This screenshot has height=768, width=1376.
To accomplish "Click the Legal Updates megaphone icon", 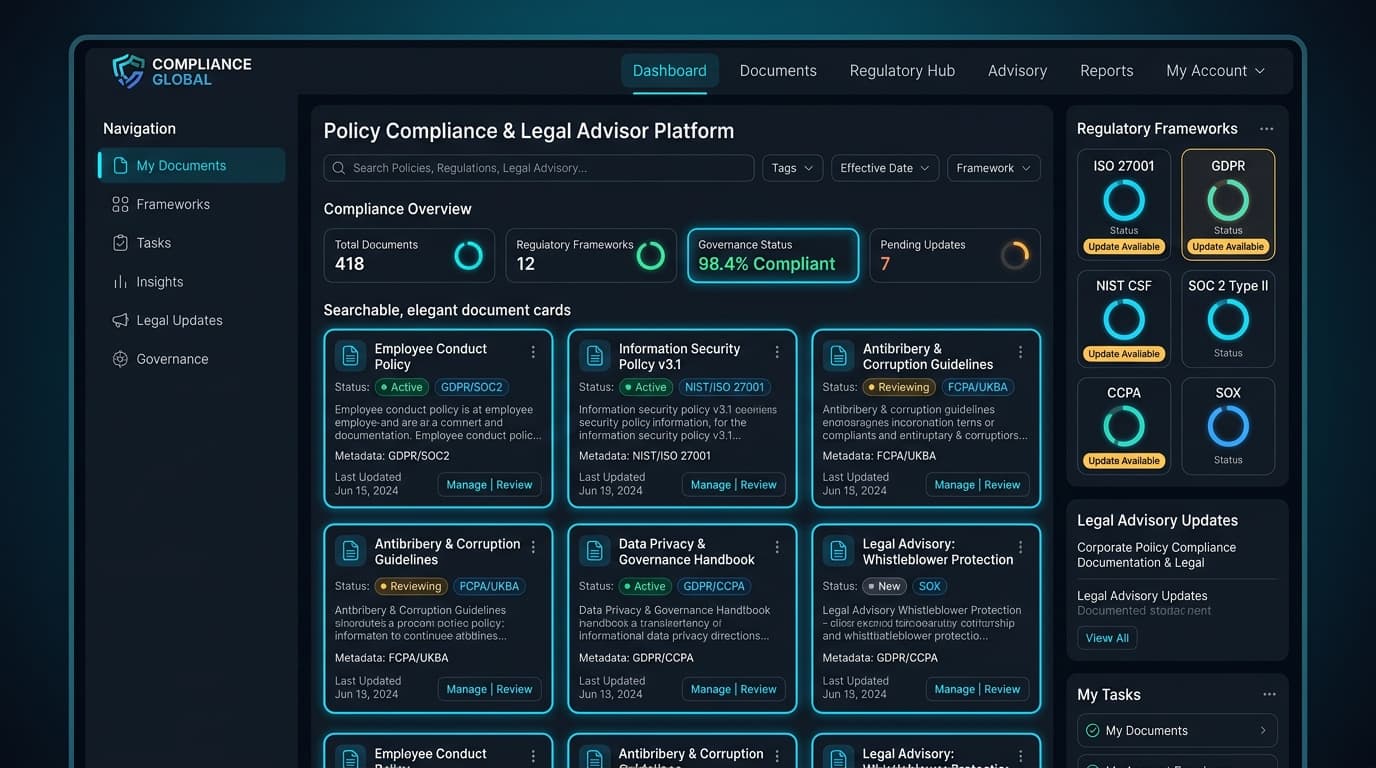I will click(x=120, y=320).
